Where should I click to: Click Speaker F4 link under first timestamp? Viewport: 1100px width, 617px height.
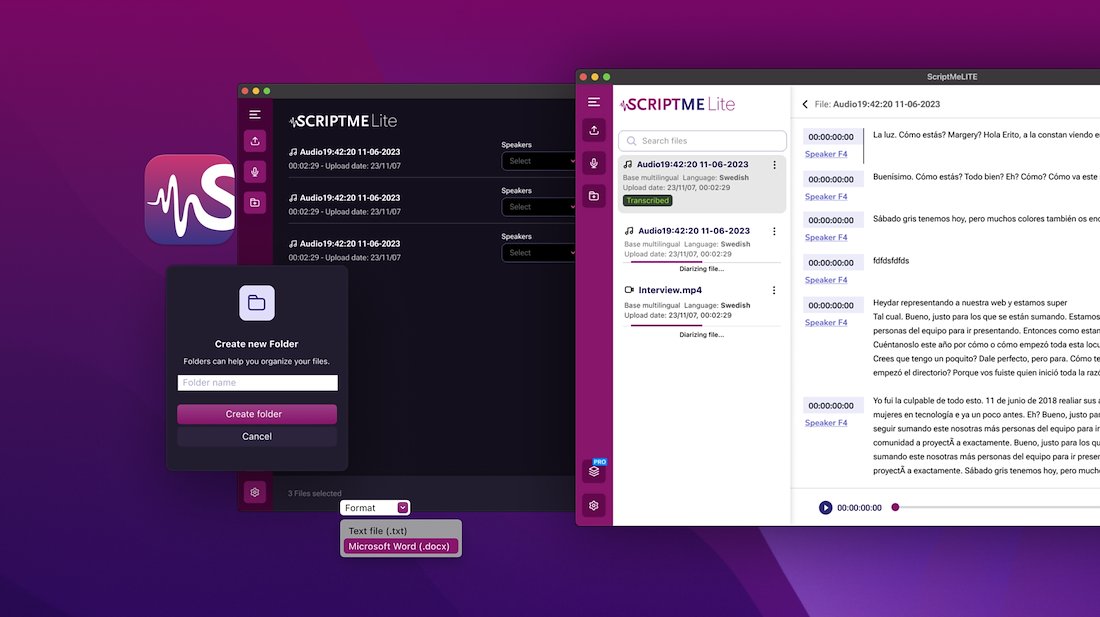point(826,154)
